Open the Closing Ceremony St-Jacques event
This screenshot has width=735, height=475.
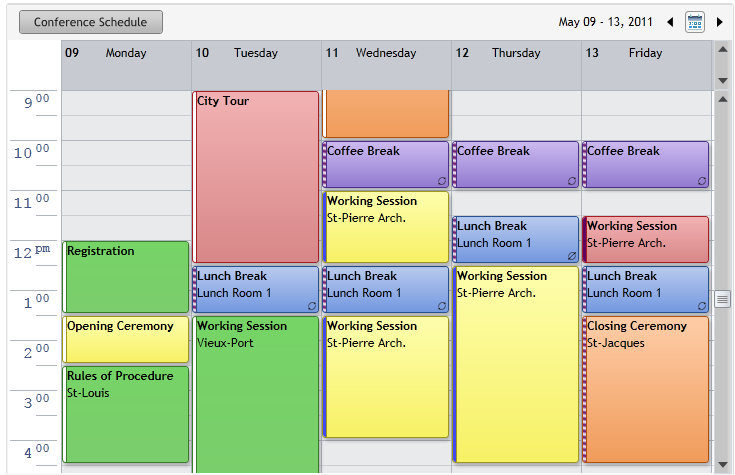click(645, 389)
